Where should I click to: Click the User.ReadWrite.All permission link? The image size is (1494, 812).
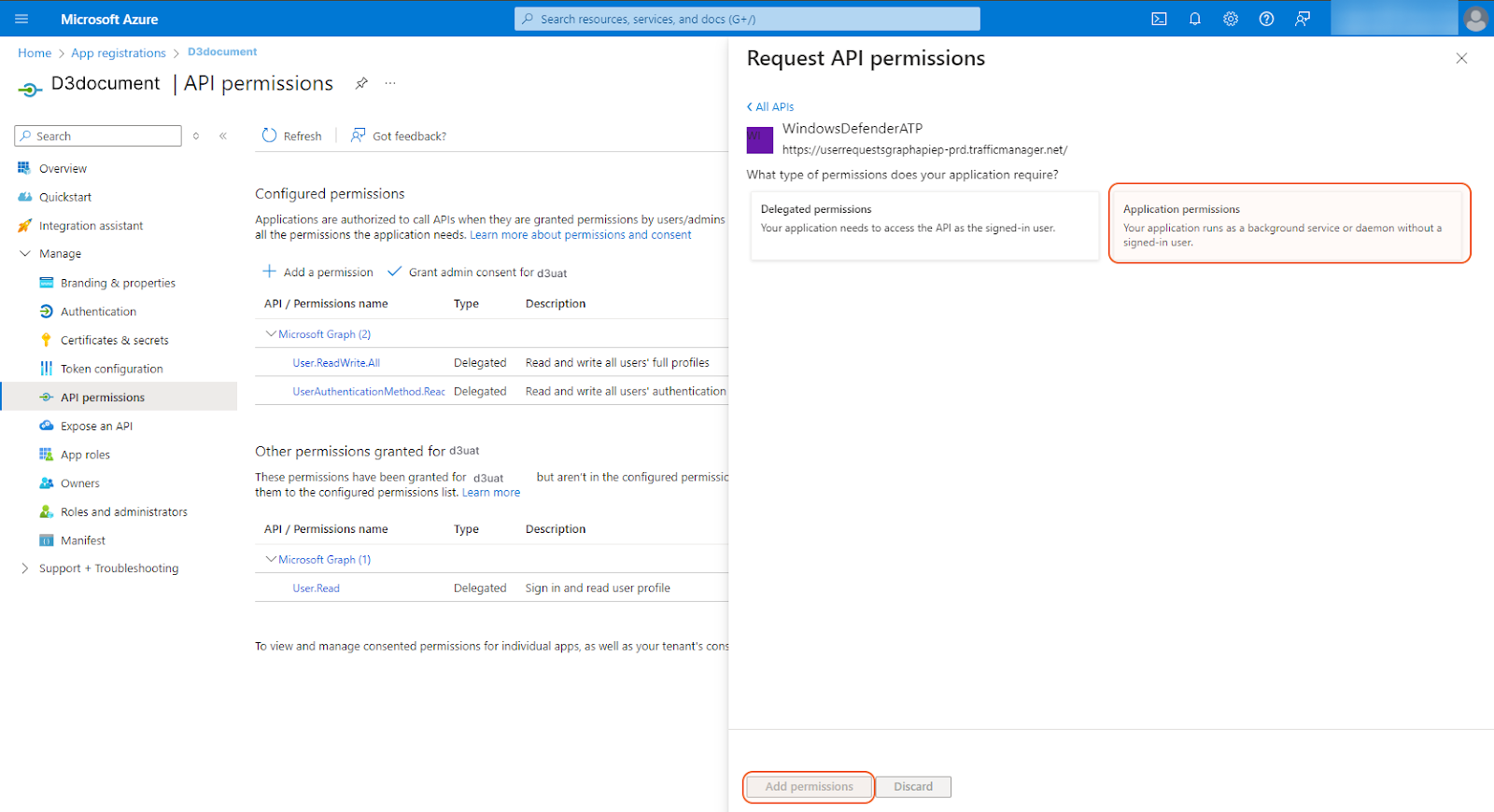[x=336, y=363]
